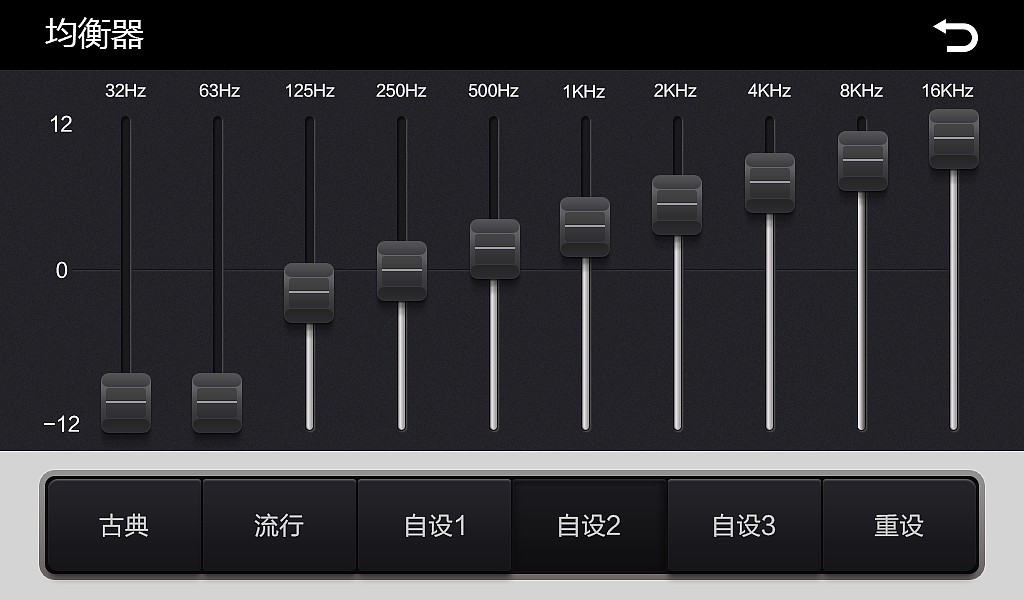Click the 32Hz slider handle
The width and height of the screenshot is (1024, 600).
click(x=126, y=402)
